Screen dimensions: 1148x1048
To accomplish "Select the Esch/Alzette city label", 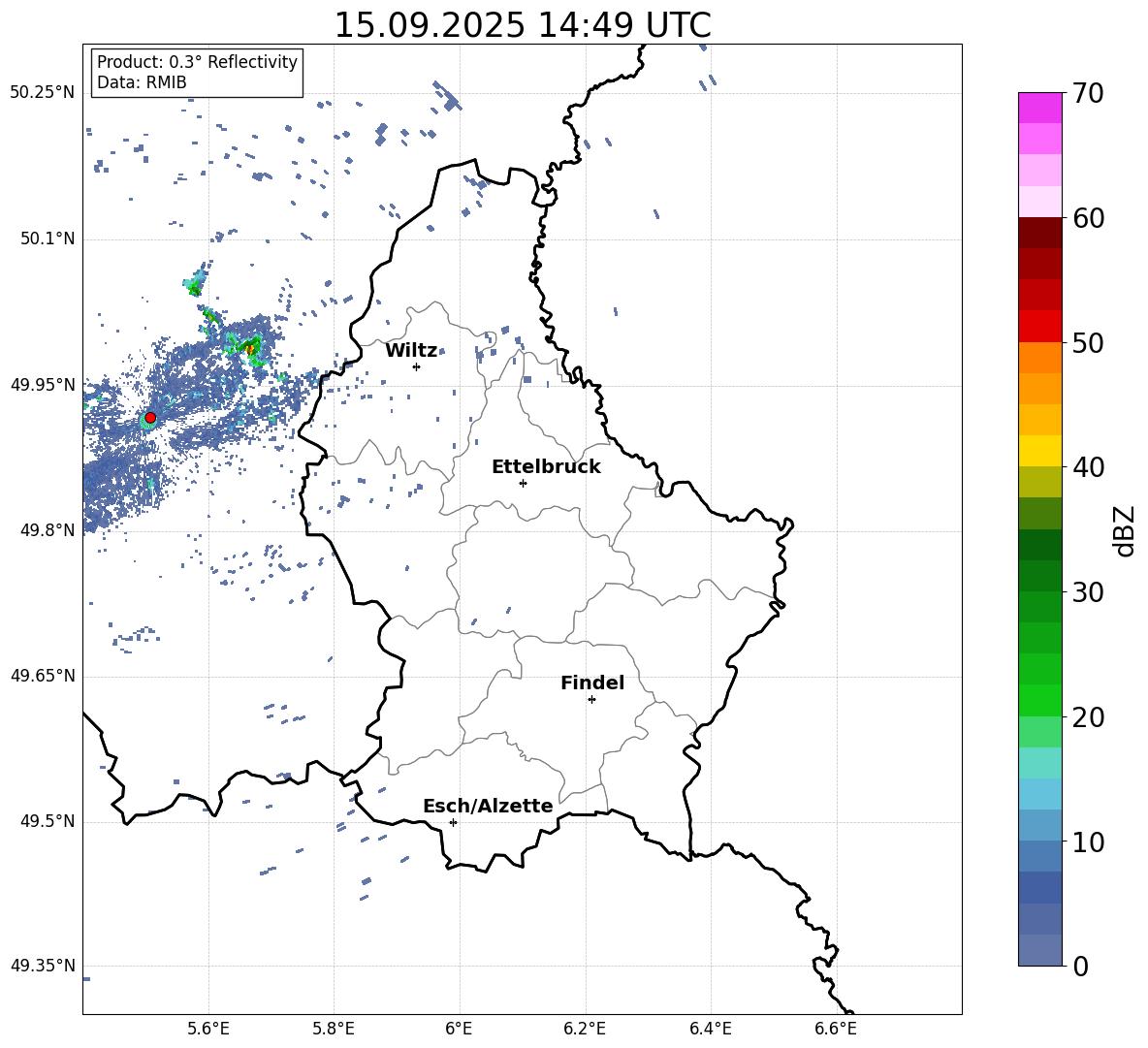I will click(x=488, y=806).
